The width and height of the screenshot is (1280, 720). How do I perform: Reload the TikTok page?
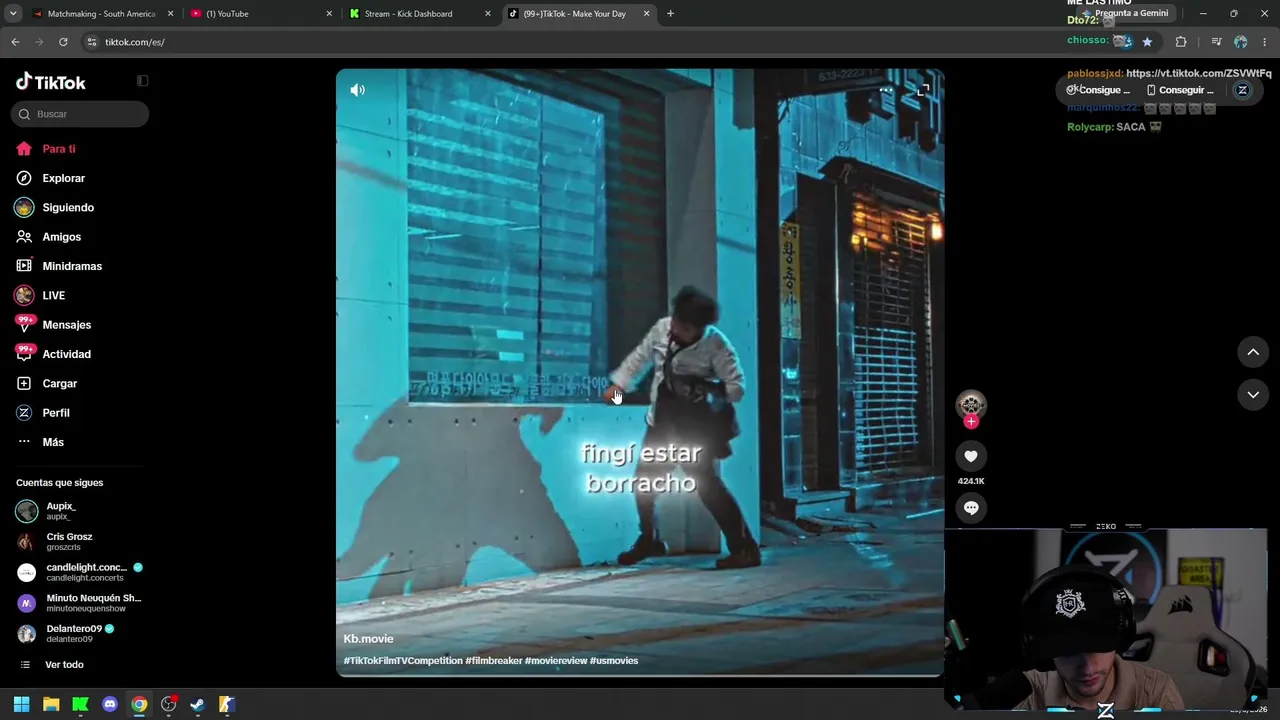[63, 42]
